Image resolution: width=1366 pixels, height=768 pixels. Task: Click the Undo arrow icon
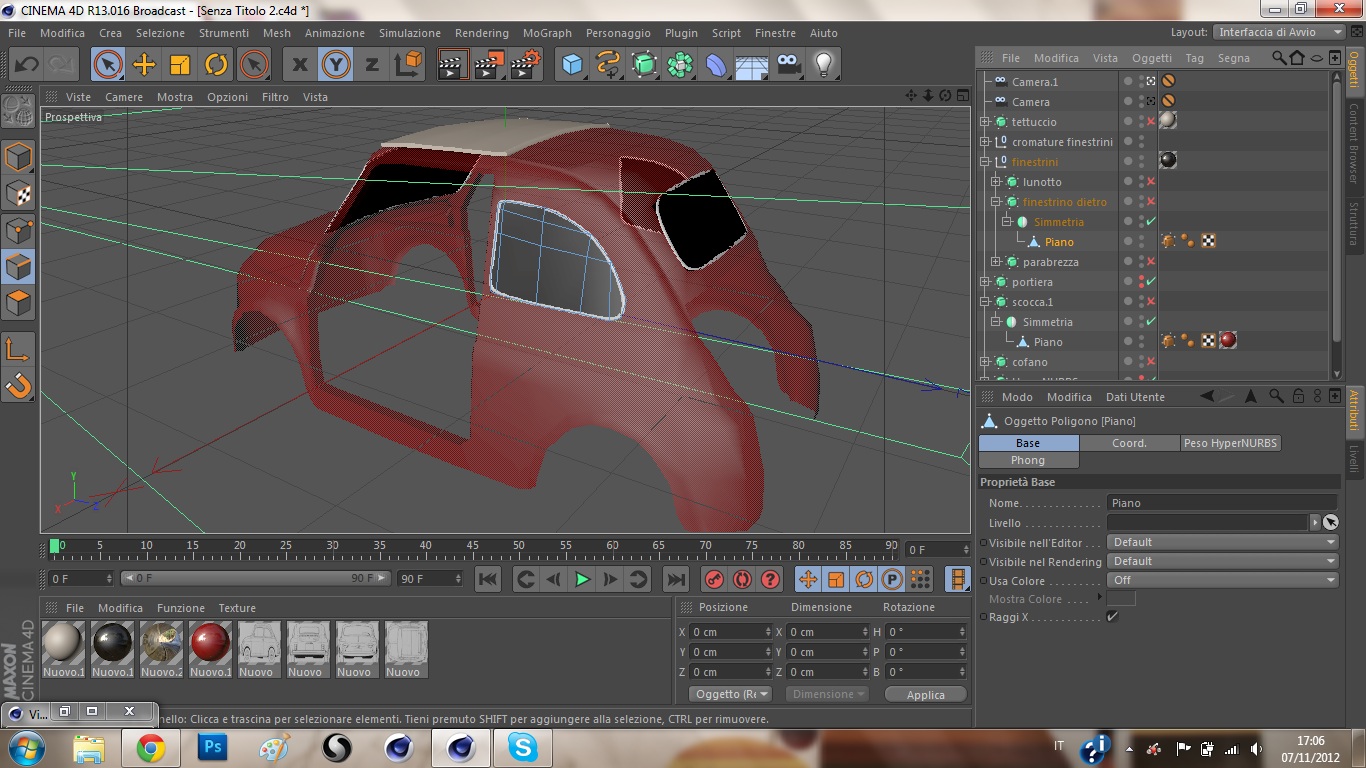26,65
